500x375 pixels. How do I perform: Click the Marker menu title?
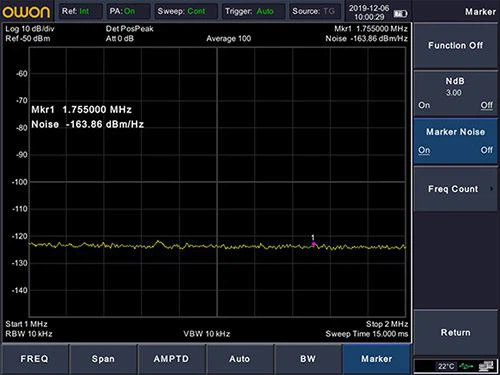pyautogui.click(x=480, y=12)
